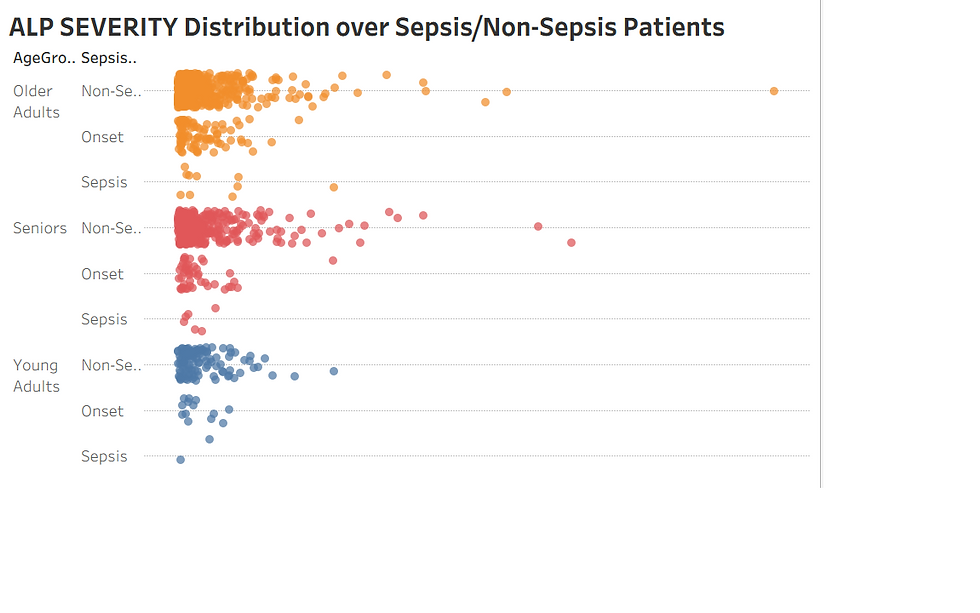Select the Non-Se.. label under Young Adults
Viewport: 980px width, 613px height.
point(111,365)
